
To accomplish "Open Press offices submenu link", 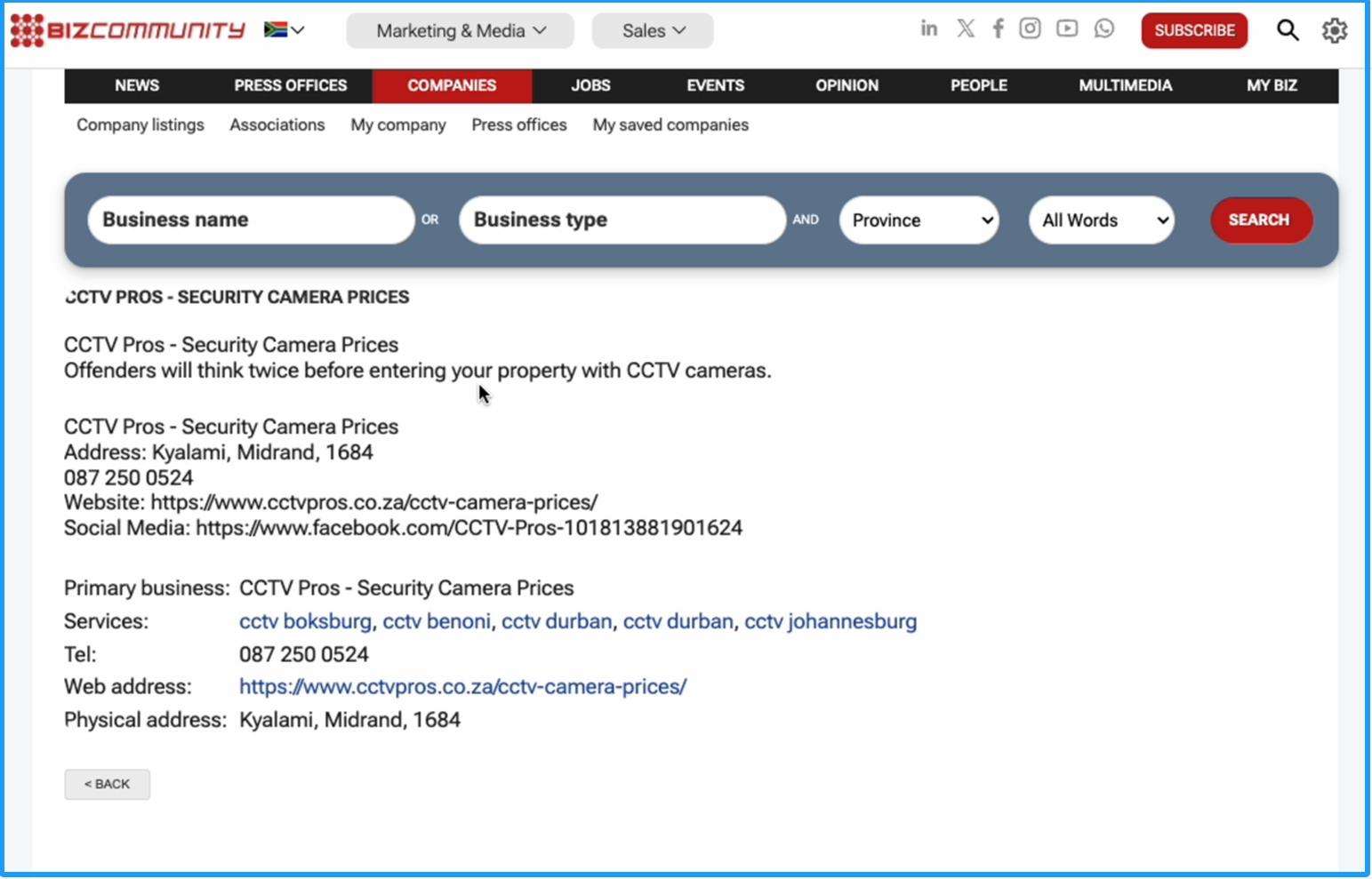I will (519, 125).
